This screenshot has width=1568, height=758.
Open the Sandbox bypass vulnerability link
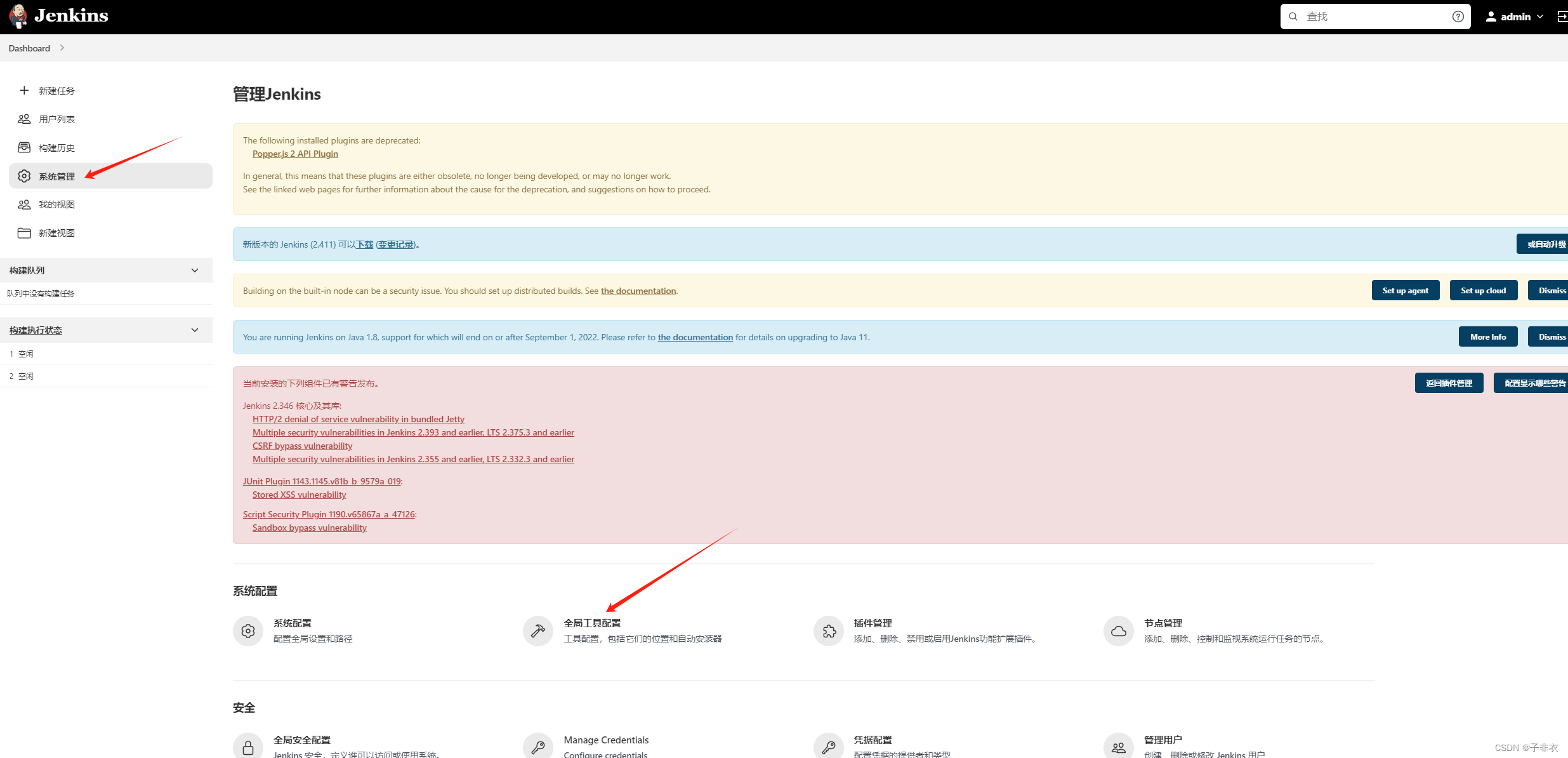tap(310, 528)
